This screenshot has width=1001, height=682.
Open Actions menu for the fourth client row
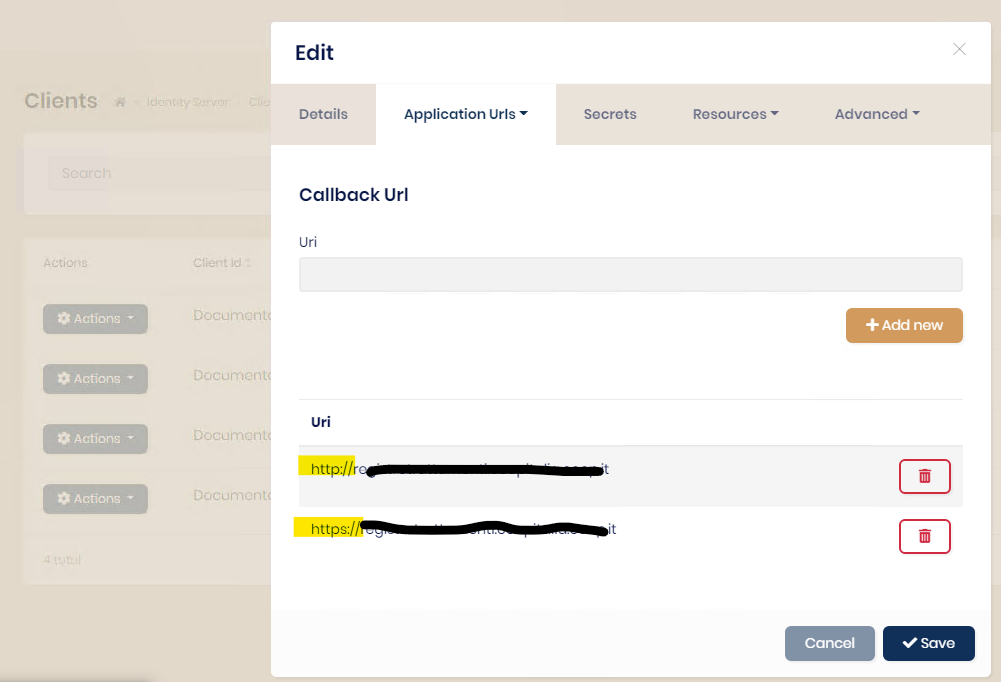coord(95,498)
